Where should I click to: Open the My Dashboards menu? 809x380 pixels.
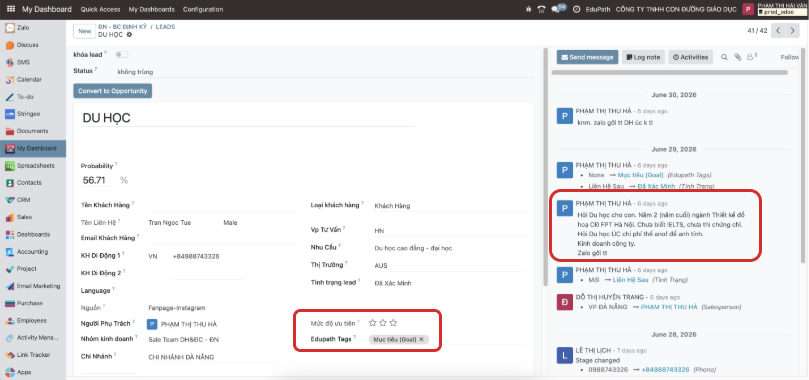(152, 9)
